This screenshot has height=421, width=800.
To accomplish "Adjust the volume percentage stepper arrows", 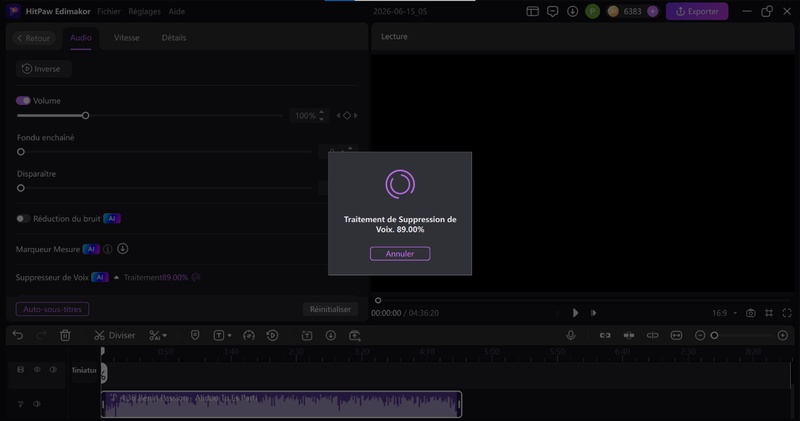I will click(x=321, y=116).
